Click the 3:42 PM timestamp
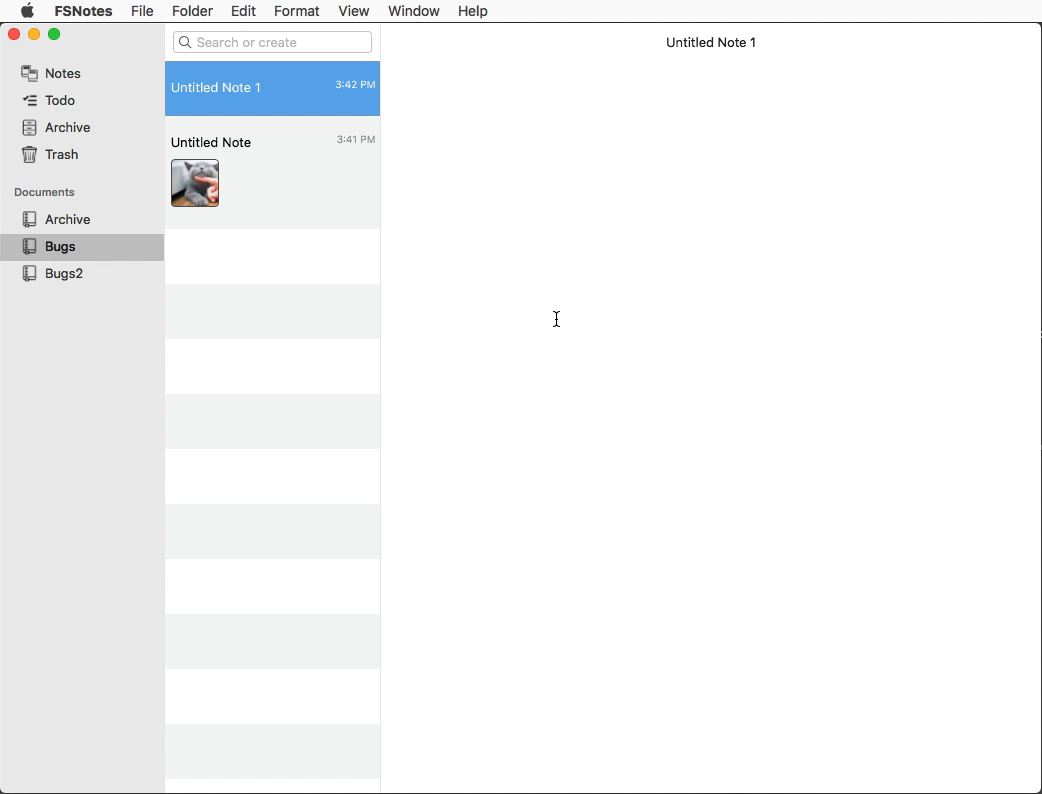1042x794 pixels. [x=355, y=84]
